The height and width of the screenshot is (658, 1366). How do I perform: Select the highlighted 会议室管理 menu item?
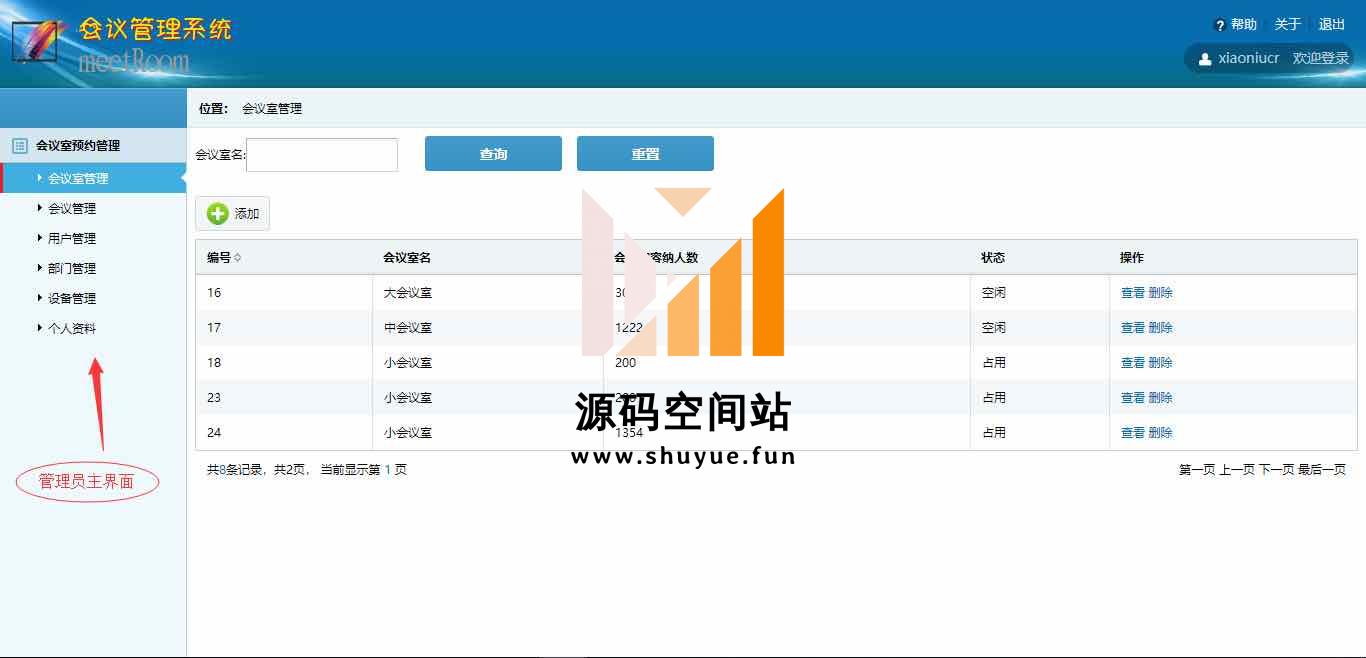tap(78, 179)
